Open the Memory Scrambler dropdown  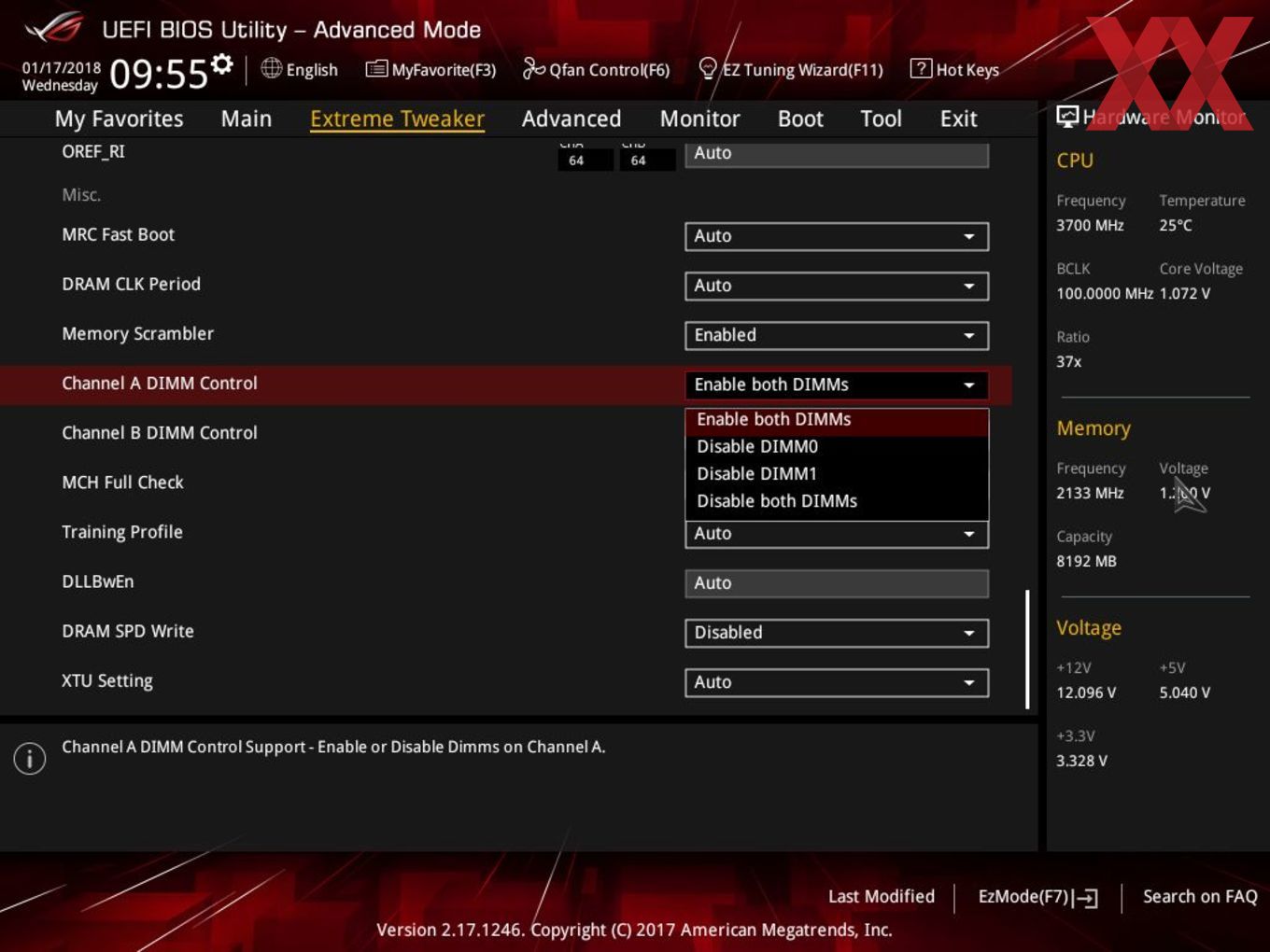[837, 335]
